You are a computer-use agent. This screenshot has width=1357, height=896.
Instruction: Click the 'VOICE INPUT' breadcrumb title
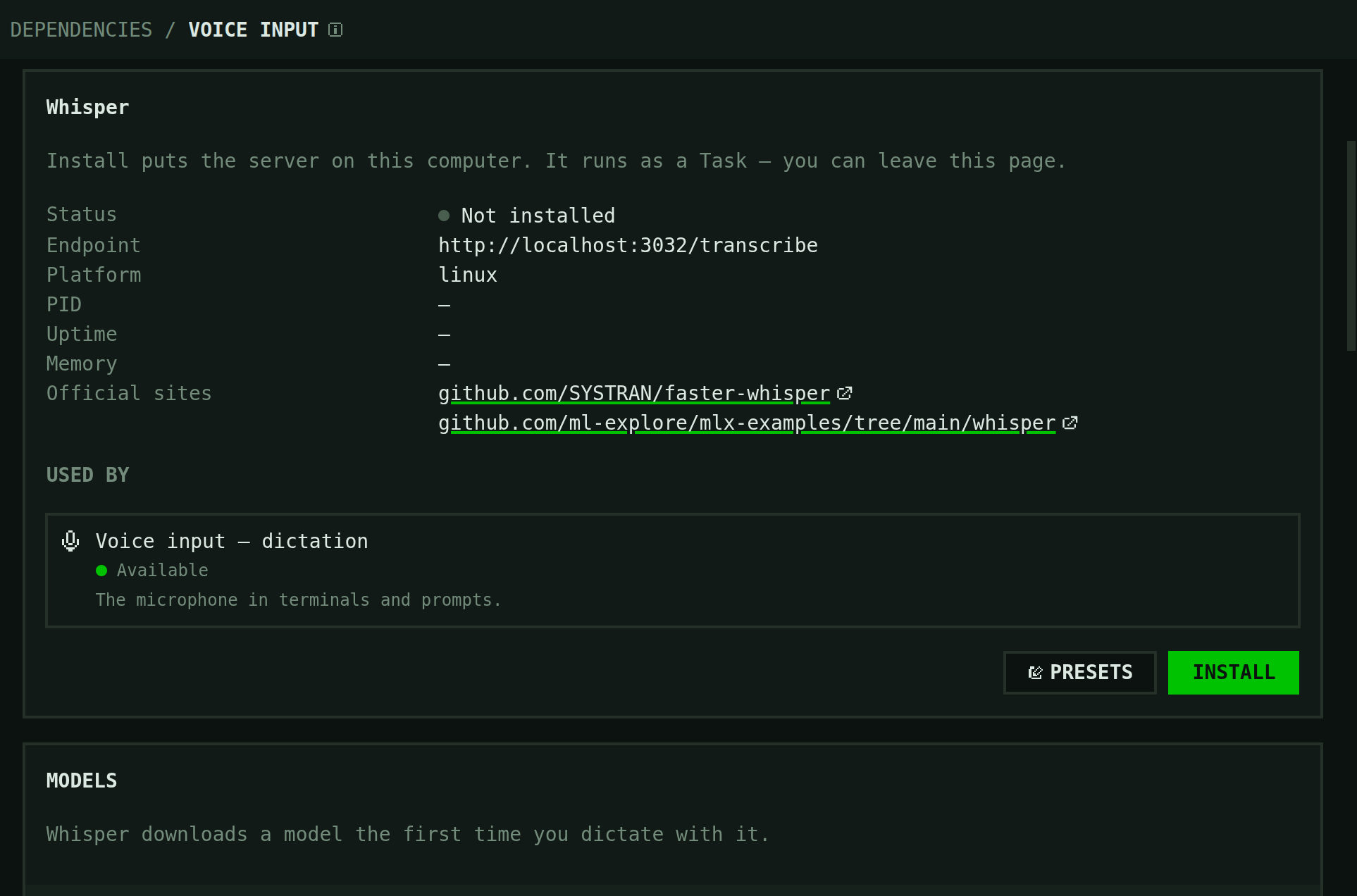254,30
